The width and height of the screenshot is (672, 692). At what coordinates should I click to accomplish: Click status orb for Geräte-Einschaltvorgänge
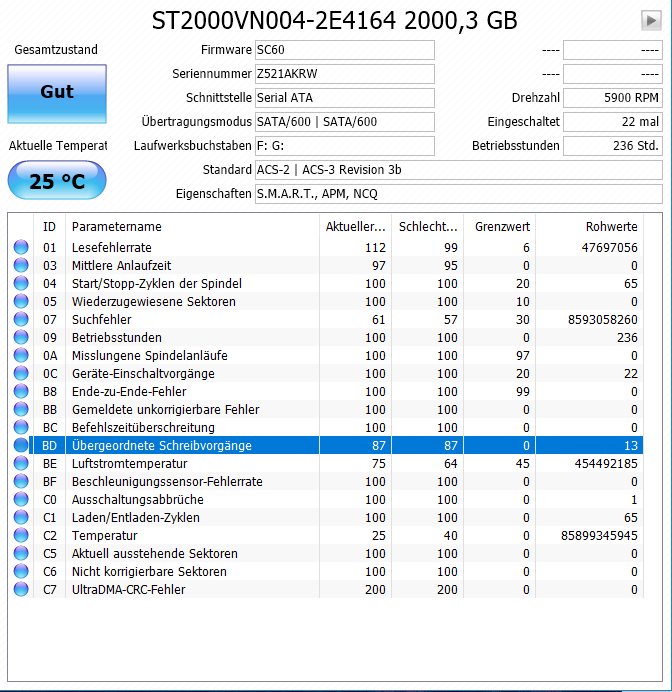[x=21, y=373]
